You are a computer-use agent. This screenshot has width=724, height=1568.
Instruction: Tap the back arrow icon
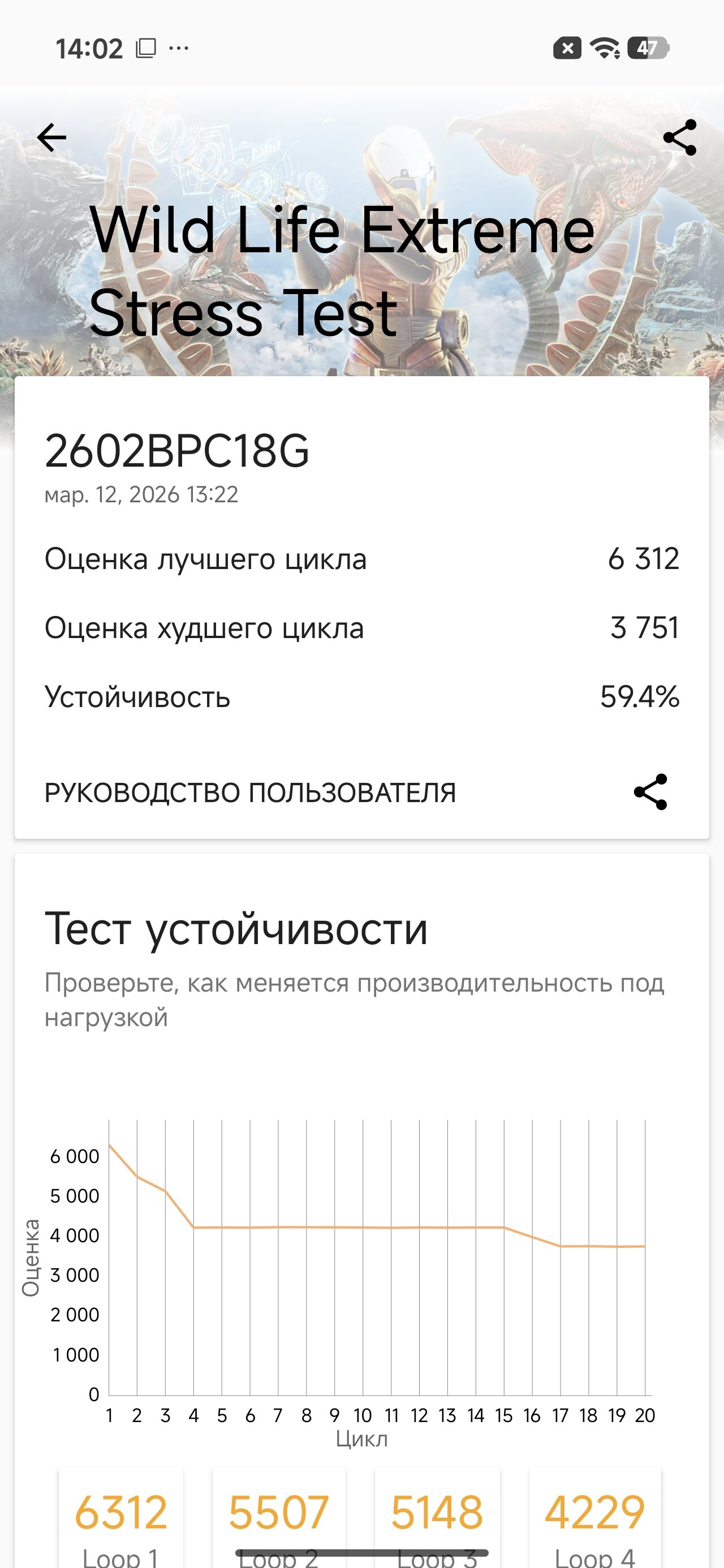point(52,137)
